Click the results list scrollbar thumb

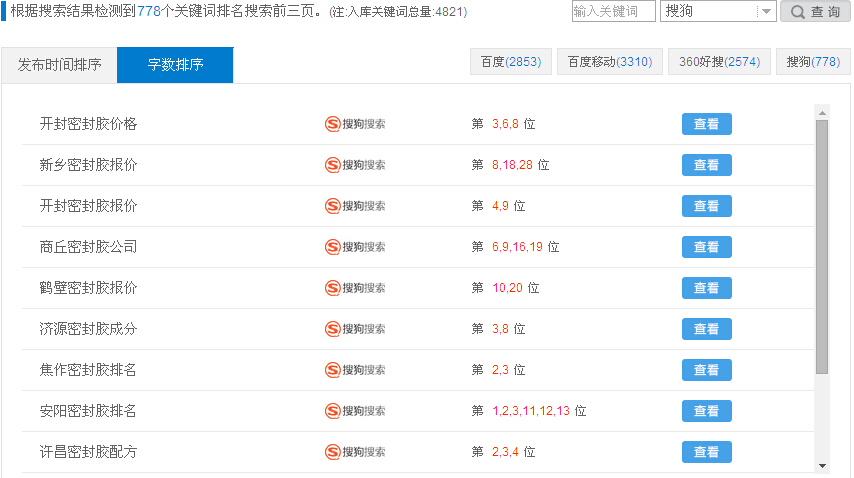click(x=822, y=247)
